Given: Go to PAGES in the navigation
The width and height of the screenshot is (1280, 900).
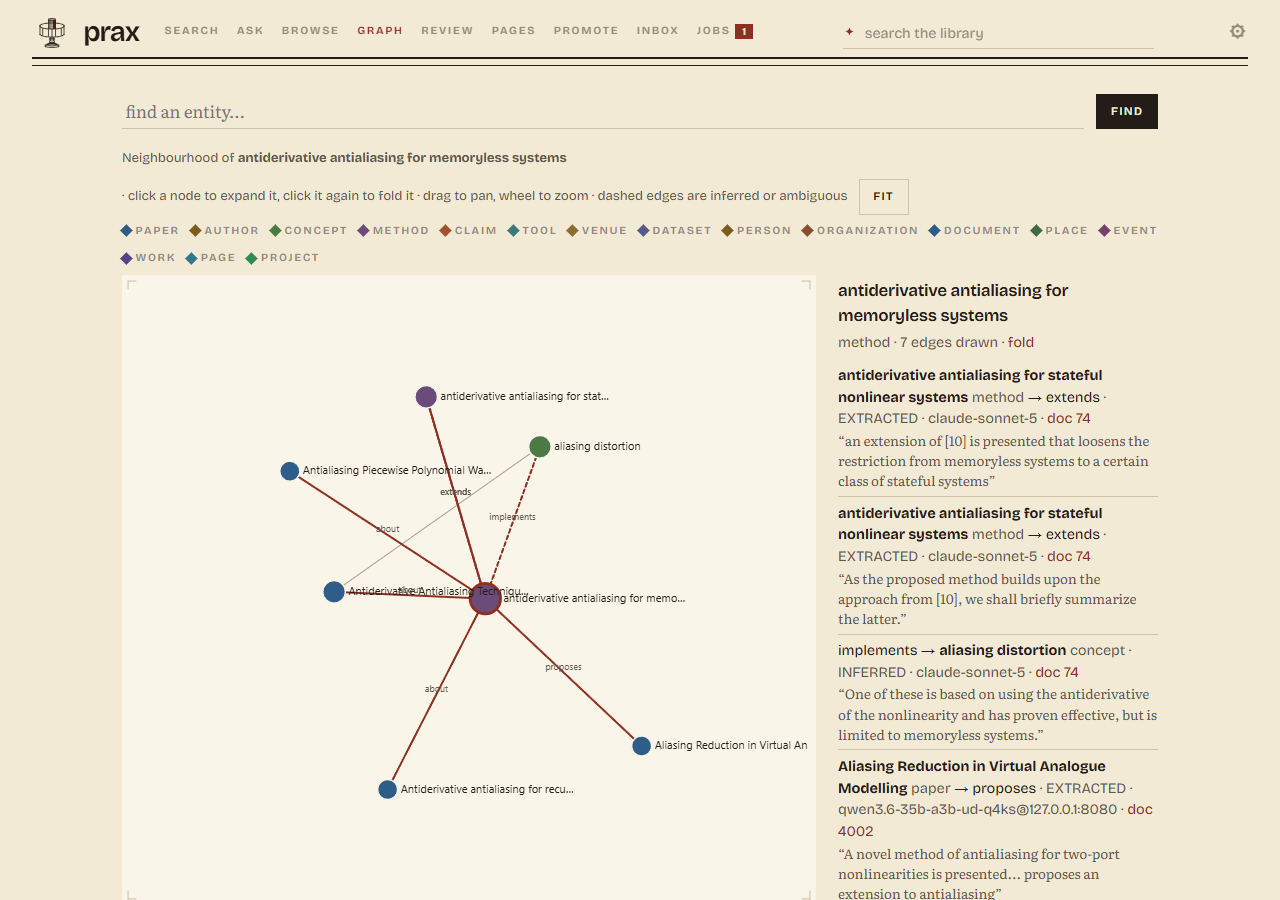Looking at the screenshot, I should tap(513, 31).
